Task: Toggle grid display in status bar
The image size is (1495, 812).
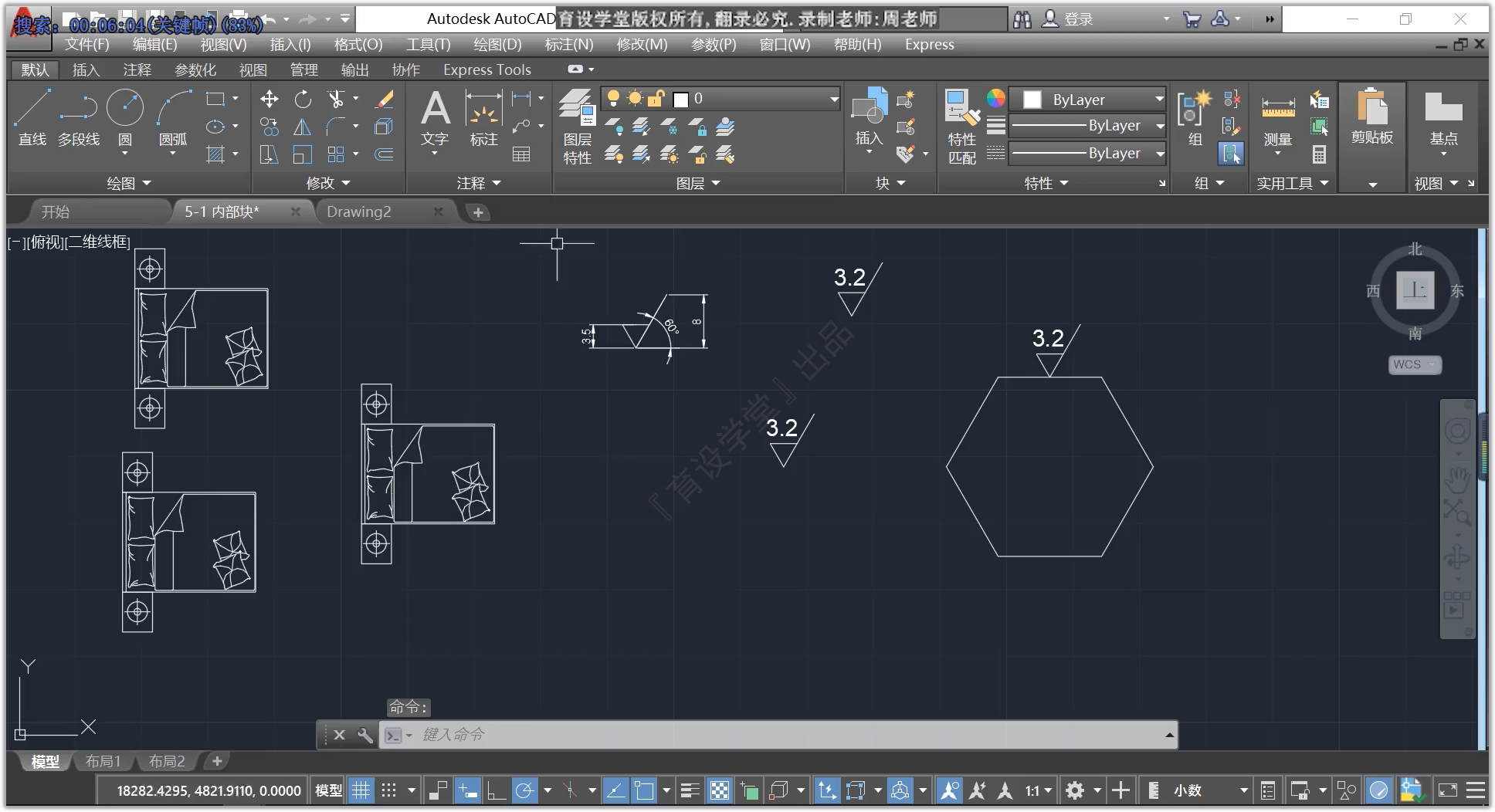Action: (361, 790)
